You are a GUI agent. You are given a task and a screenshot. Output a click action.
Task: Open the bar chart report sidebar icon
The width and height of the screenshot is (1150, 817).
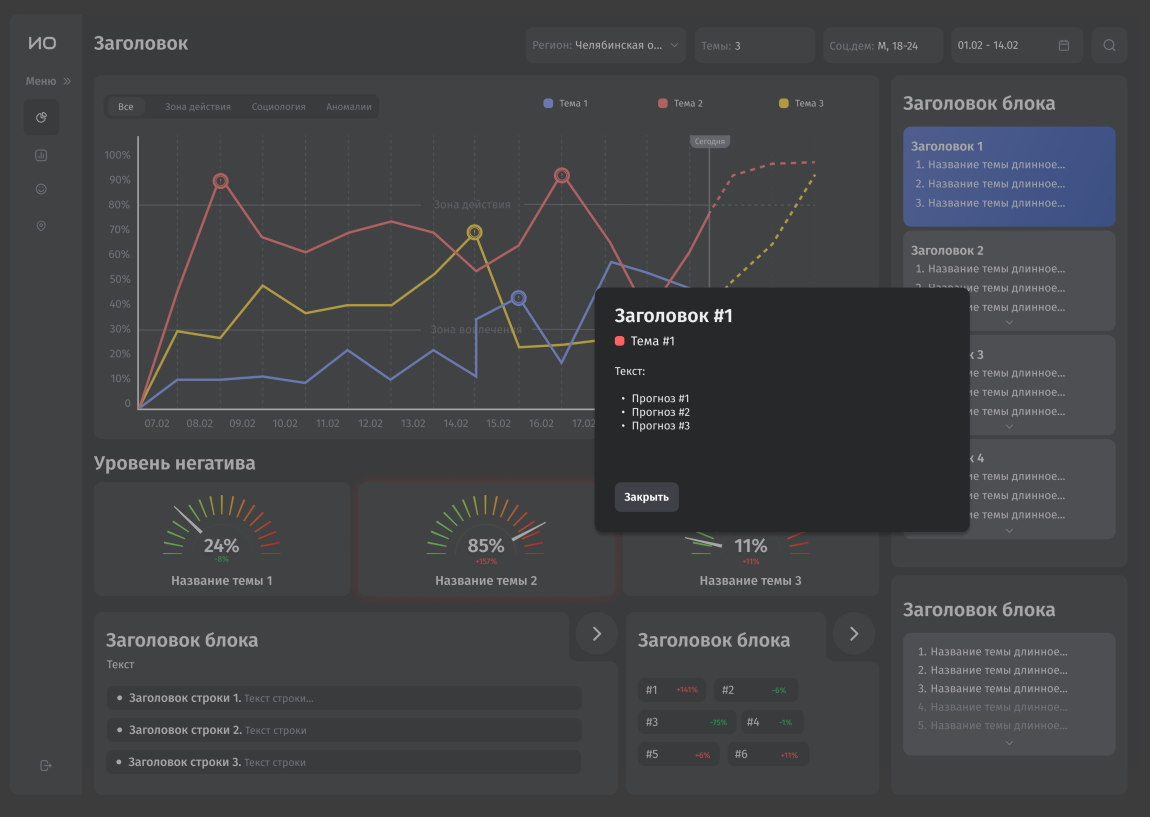click(41, 155)
